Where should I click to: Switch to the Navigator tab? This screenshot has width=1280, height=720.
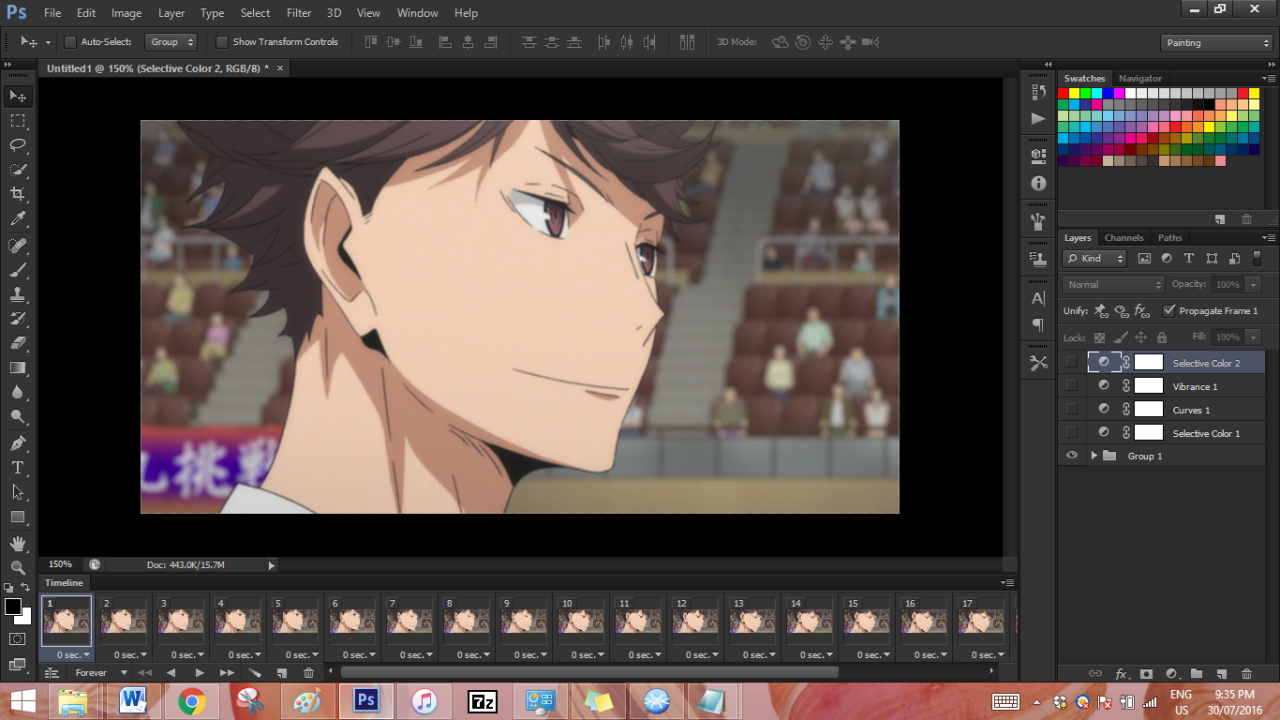click(1140, 78)
